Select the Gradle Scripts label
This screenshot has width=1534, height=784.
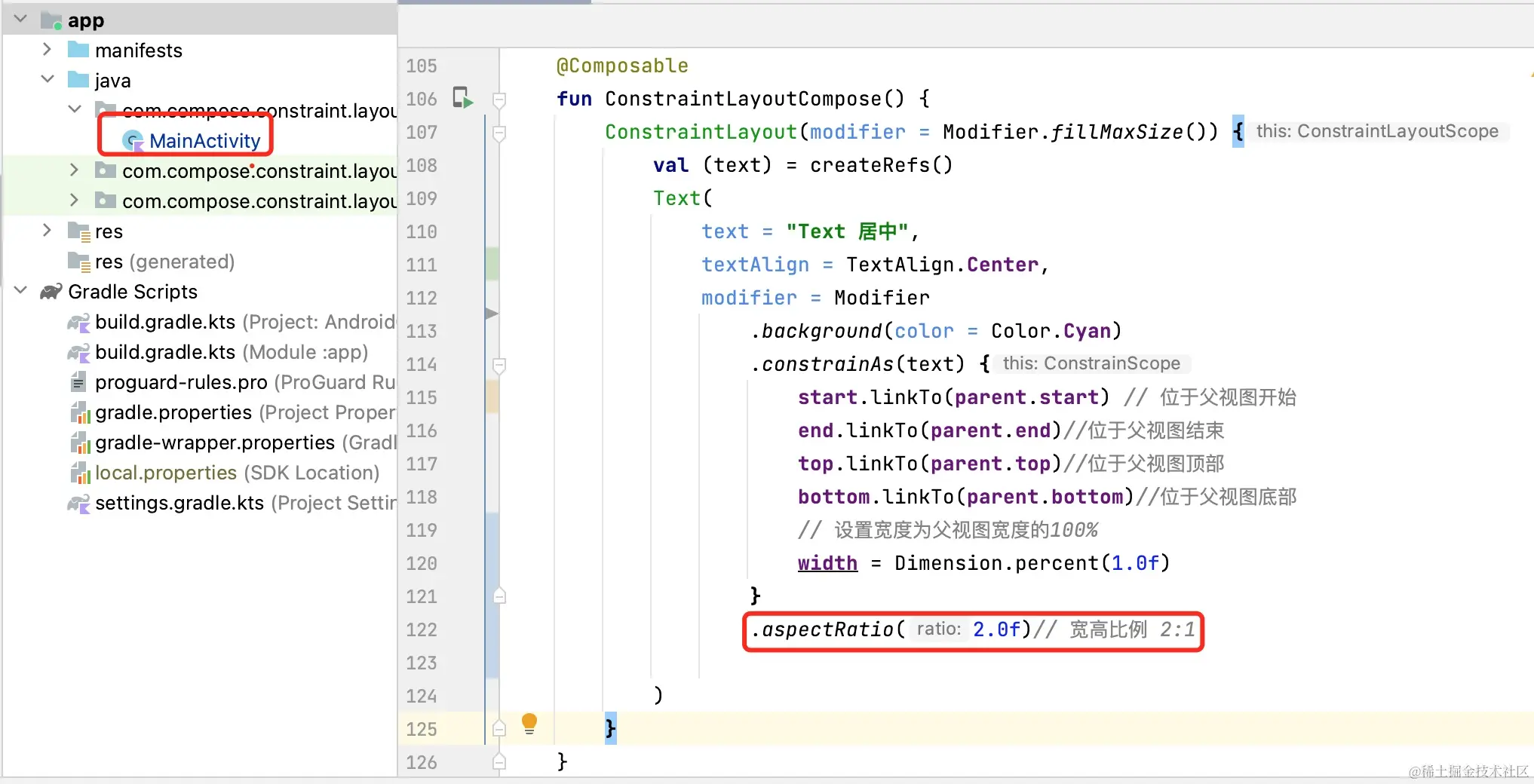pyautogui.click(x=133, y=292)
